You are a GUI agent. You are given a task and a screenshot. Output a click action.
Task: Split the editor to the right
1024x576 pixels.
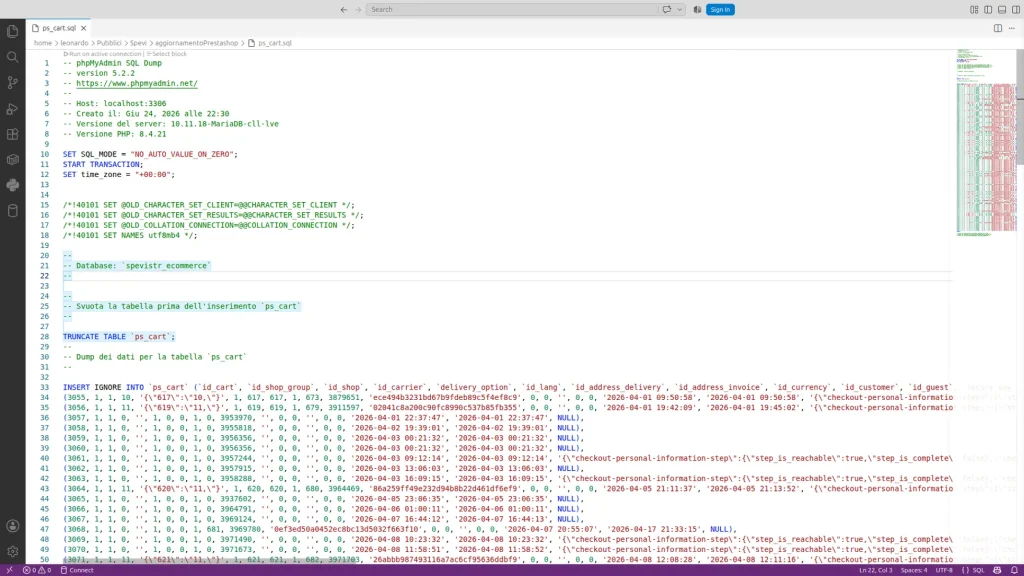click(x=998, y=28)
